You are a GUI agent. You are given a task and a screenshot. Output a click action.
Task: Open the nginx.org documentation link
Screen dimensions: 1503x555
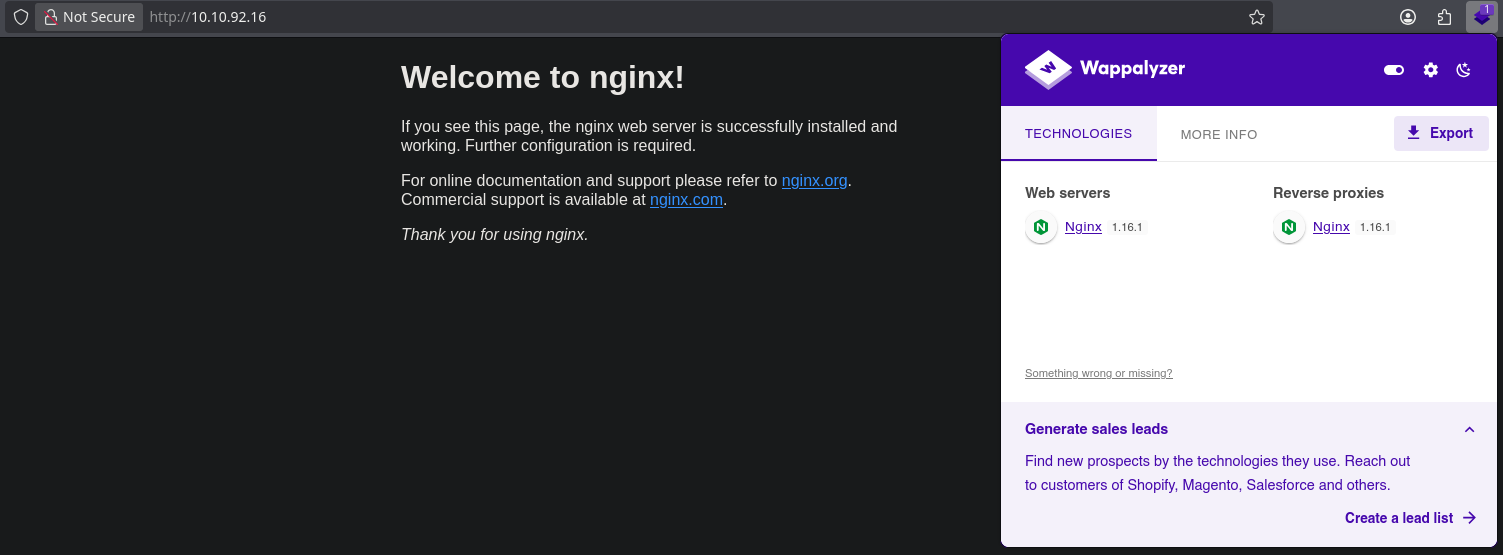pos(814,181)
